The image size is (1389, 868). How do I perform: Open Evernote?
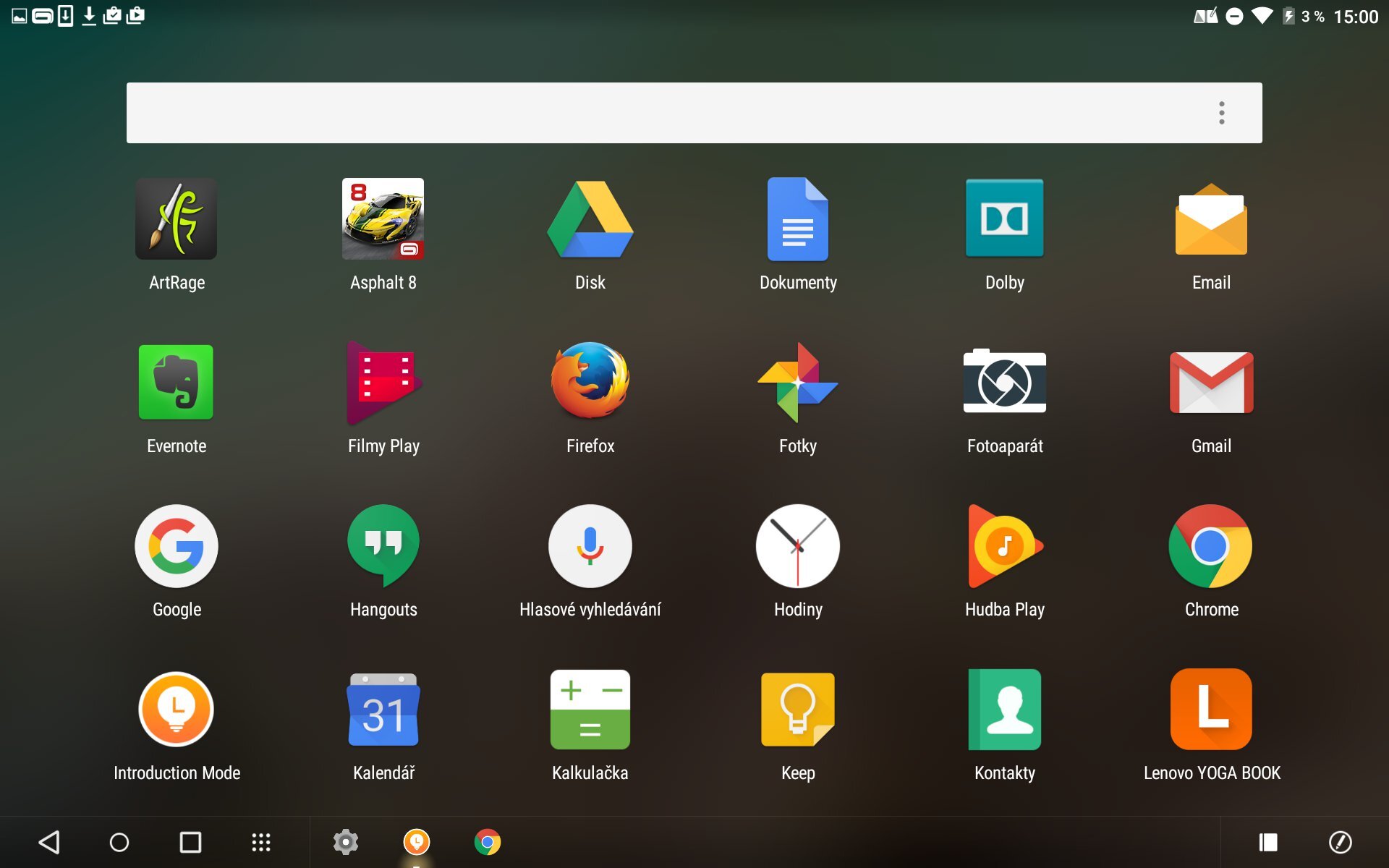[x=176, y=382]
